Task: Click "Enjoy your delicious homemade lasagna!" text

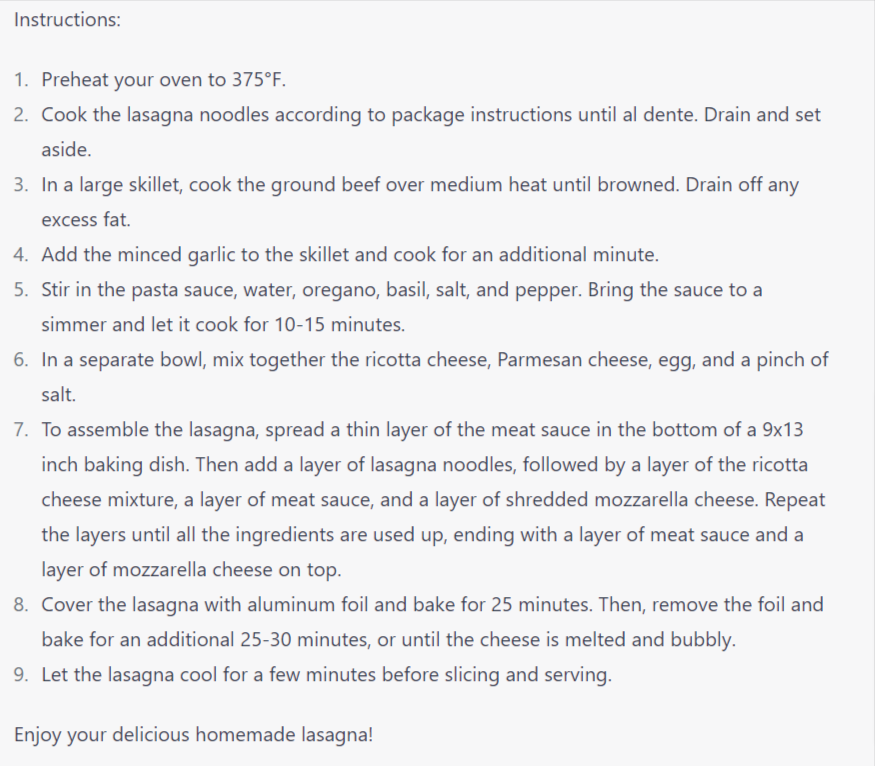Action: (193, 735)
